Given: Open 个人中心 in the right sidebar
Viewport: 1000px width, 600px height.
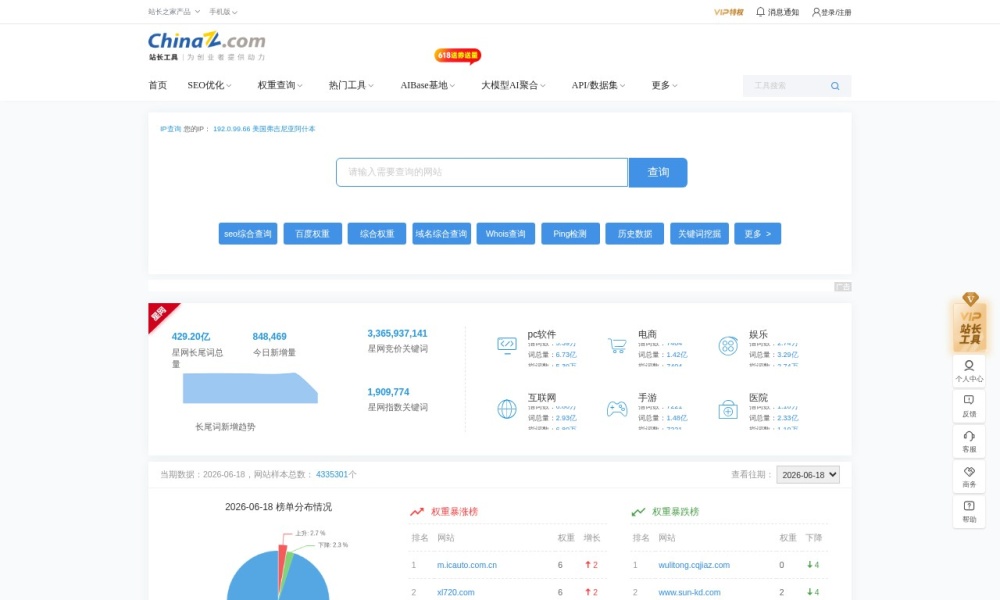Looking at the screenshot, I should pos(969,371).
